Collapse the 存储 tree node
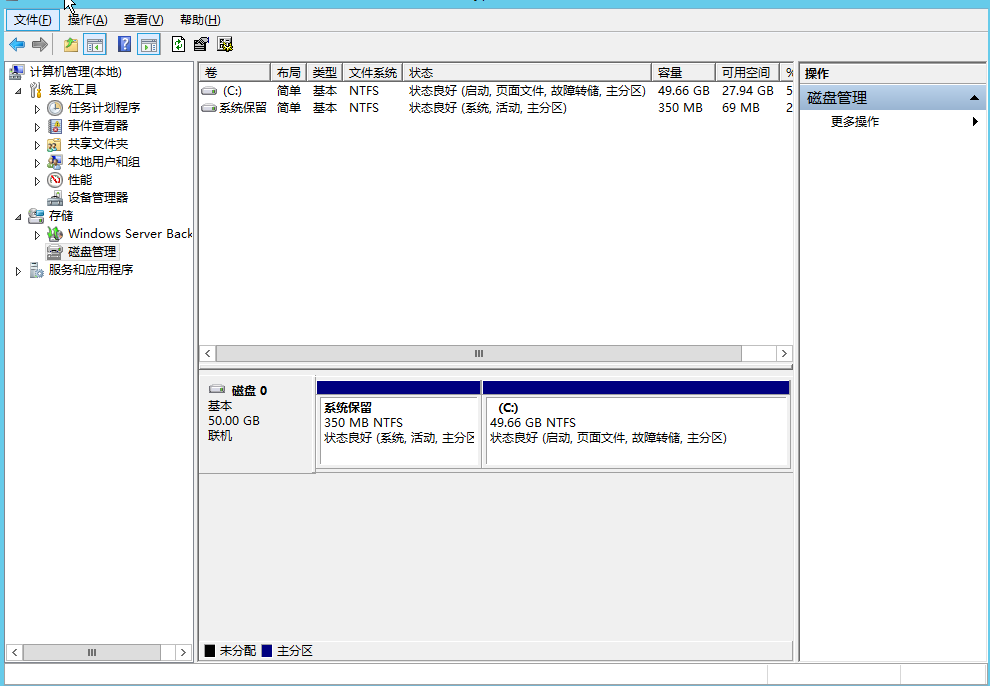 coord(18,216)
